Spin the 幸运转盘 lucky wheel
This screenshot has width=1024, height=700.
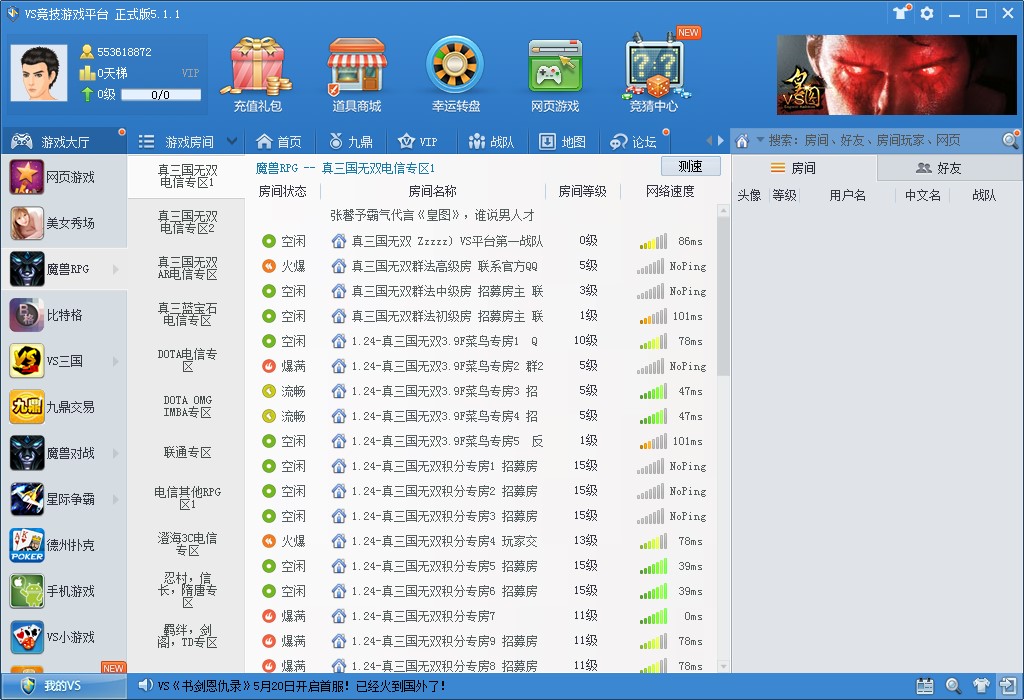click(455, 70)
